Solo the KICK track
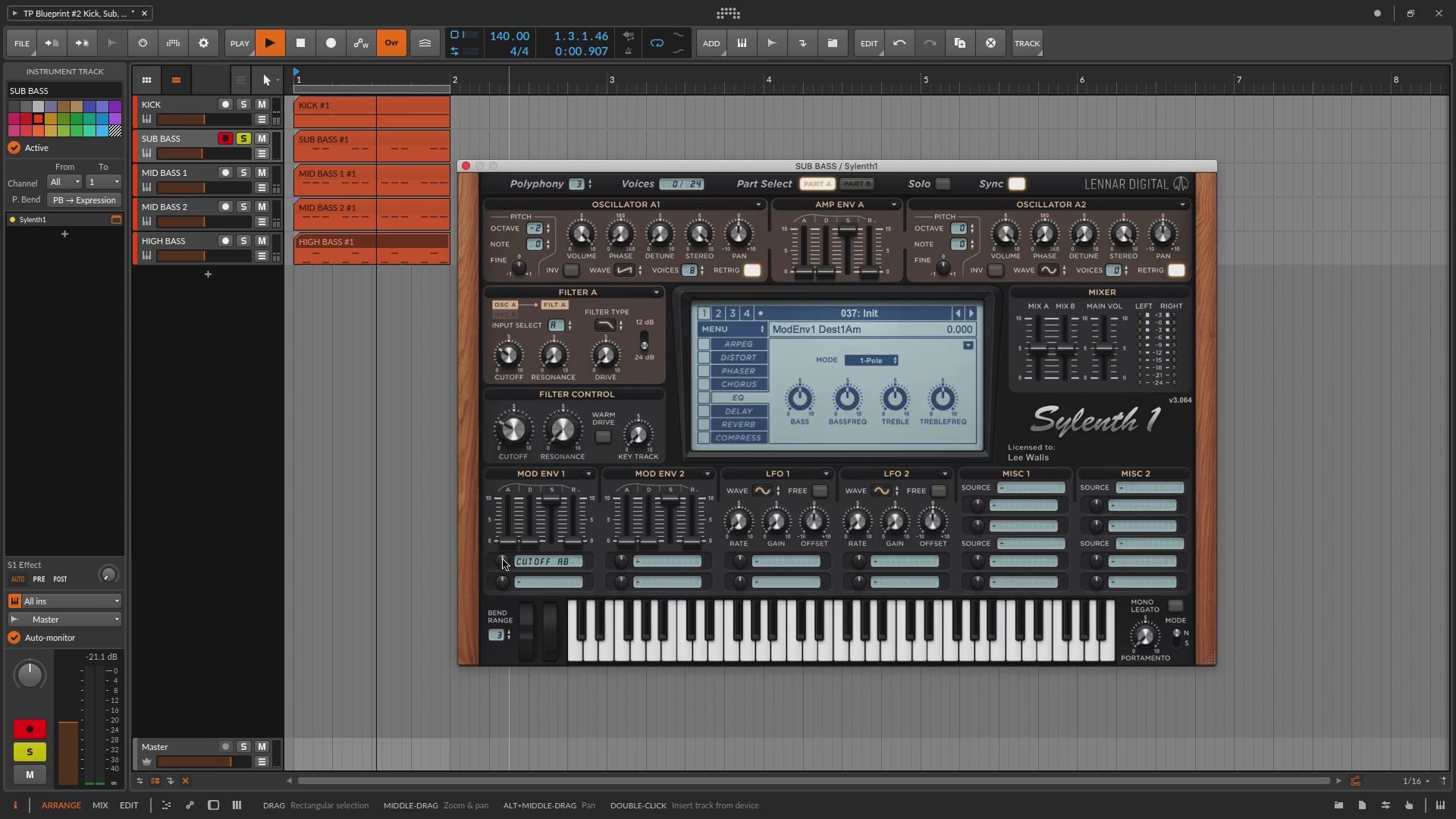Image resolution: width=1456 pixels, height=819 pixels. (243, 105)
